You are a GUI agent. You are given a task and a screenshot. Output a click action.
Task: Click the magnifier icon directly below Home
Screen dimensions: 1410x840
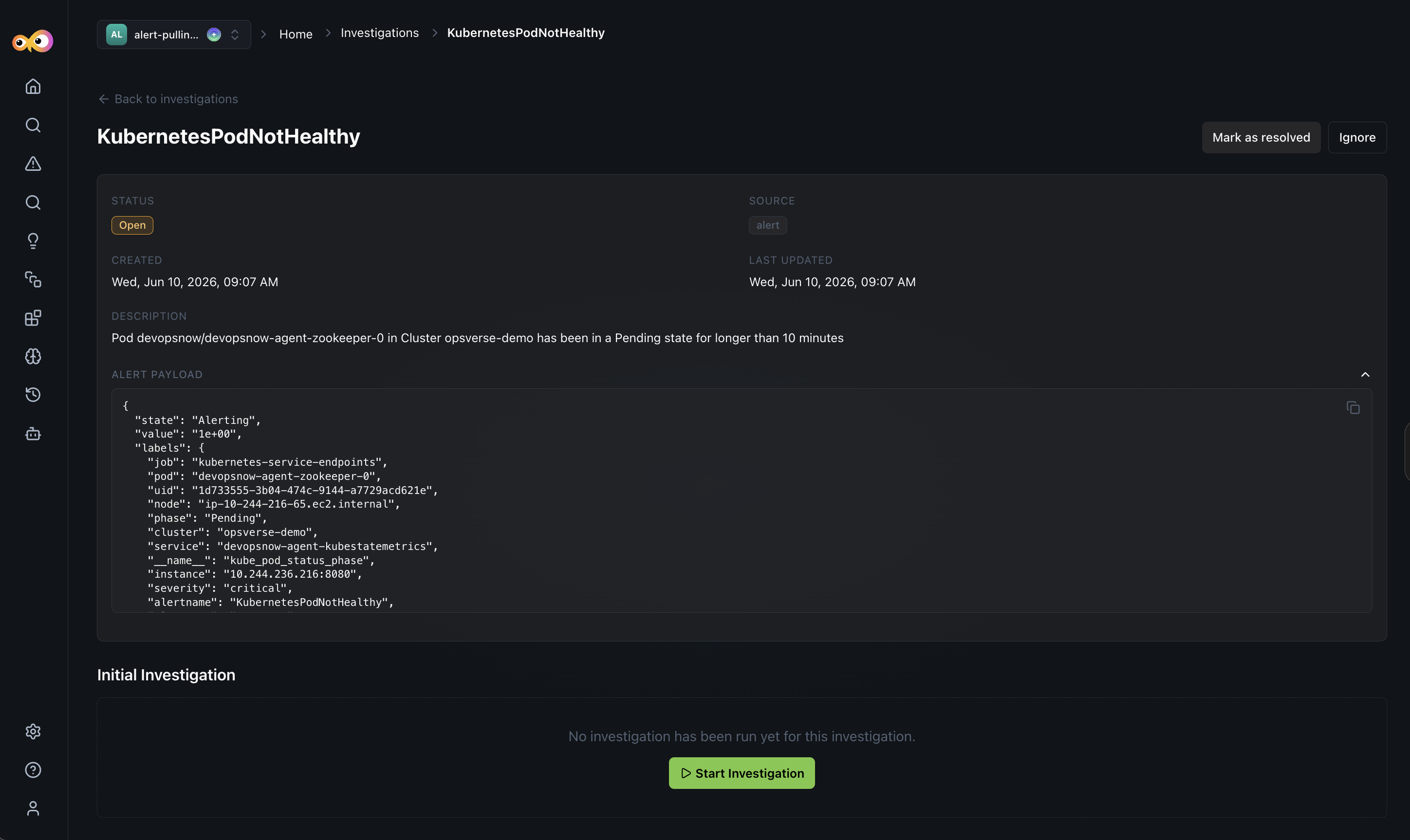point(33,125)
